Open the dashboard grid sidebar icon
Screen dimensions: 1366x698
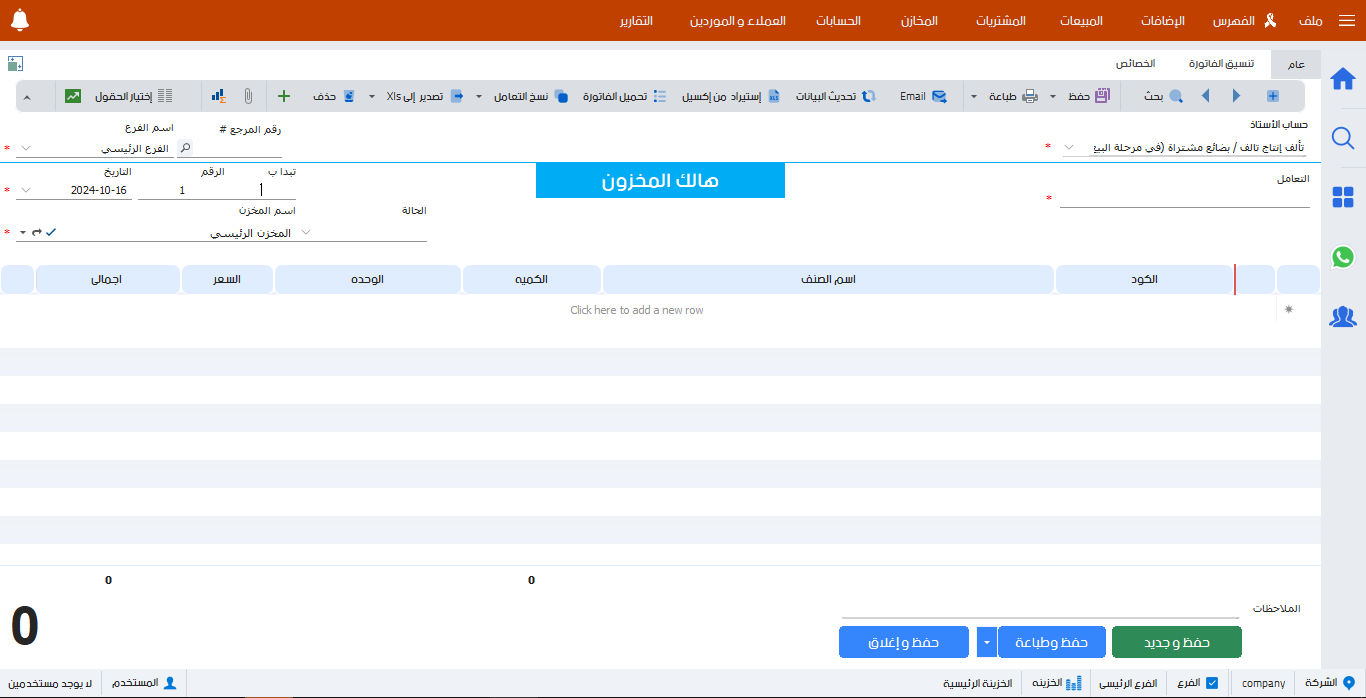click(1343, 197)
